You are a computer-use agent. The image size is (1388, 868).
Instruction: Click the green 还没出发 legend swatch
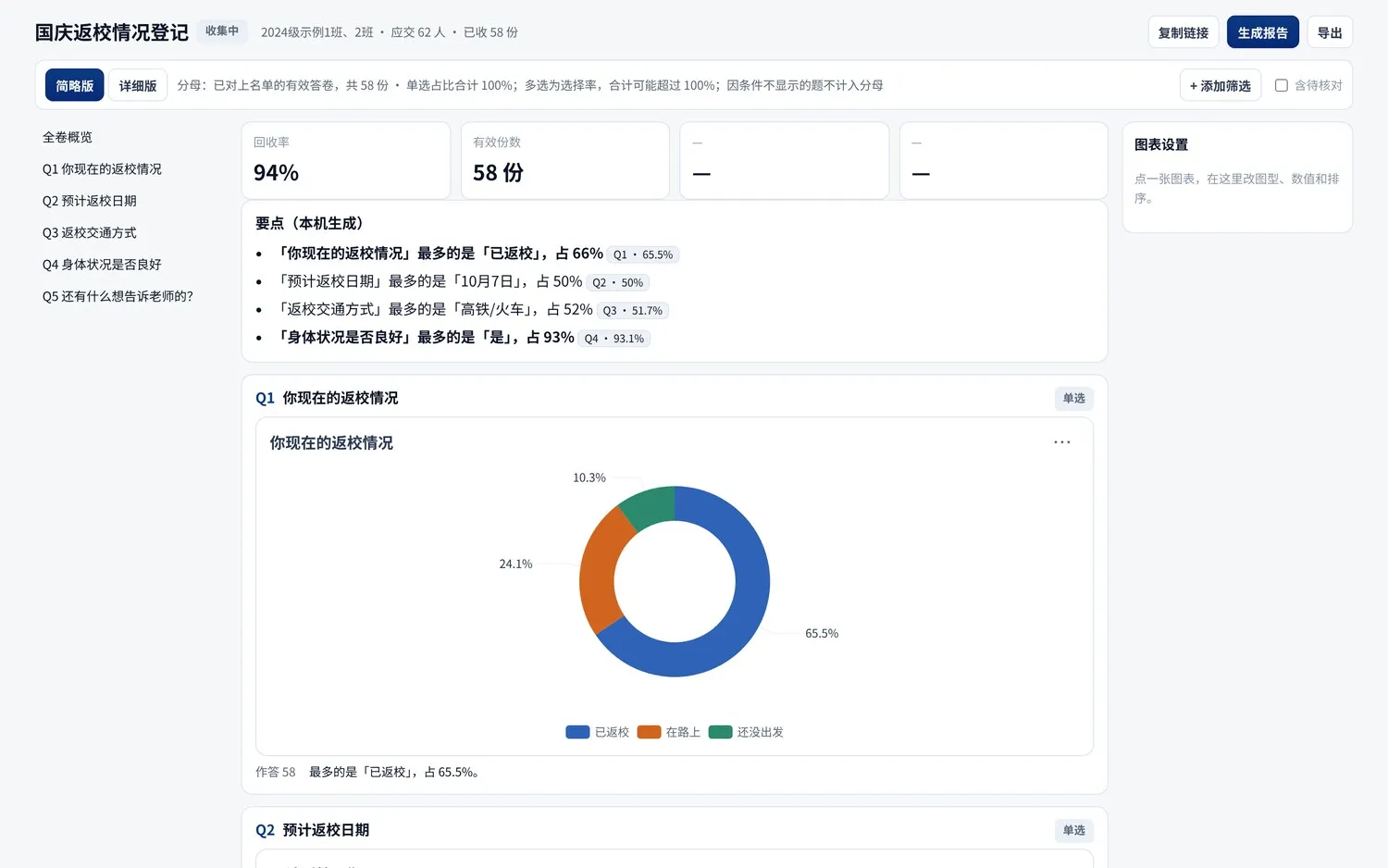tap(721, 732)
